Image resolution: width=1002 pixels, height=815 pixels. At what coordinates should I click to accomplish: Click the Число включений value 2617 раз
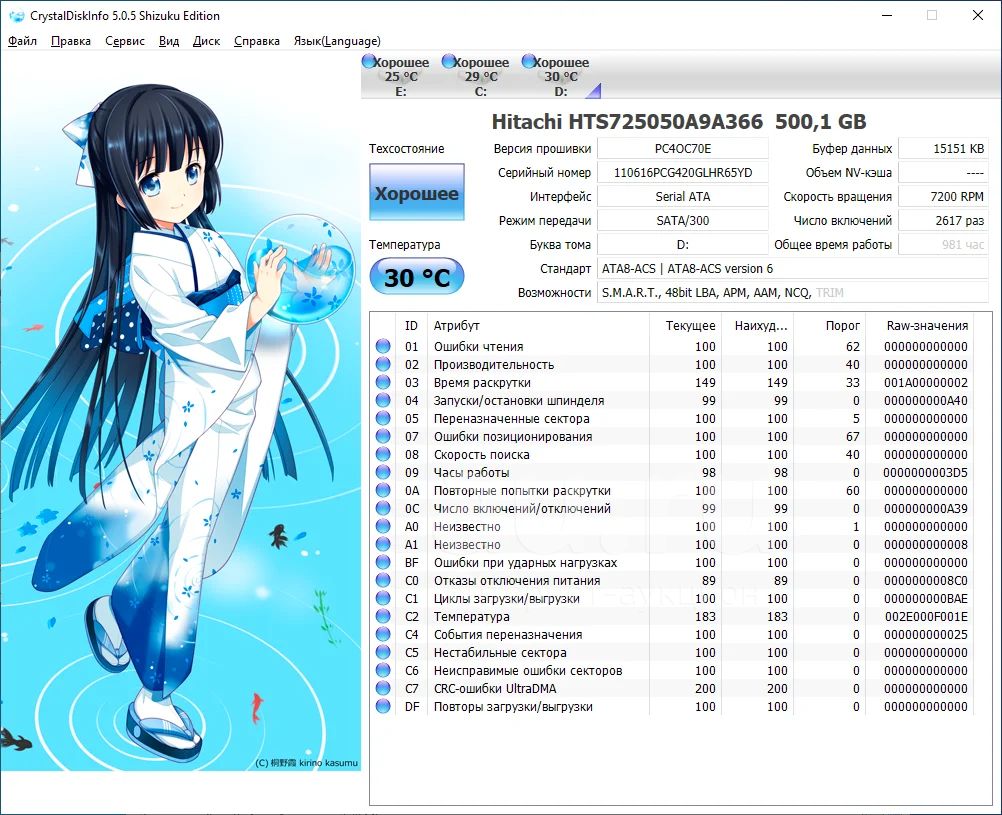point(943,221)
